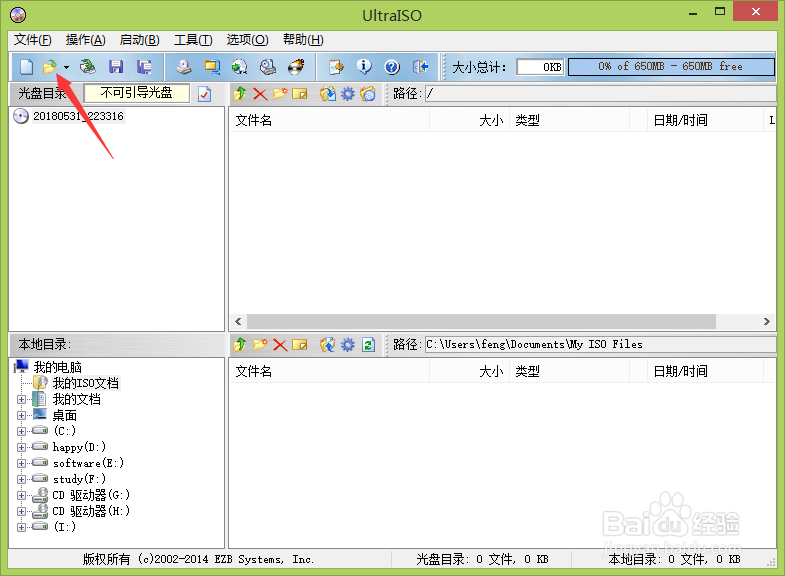
Task: Click Extract icon in disc directory toolbar
Action: pyautogui.click(x=328, y=94)
